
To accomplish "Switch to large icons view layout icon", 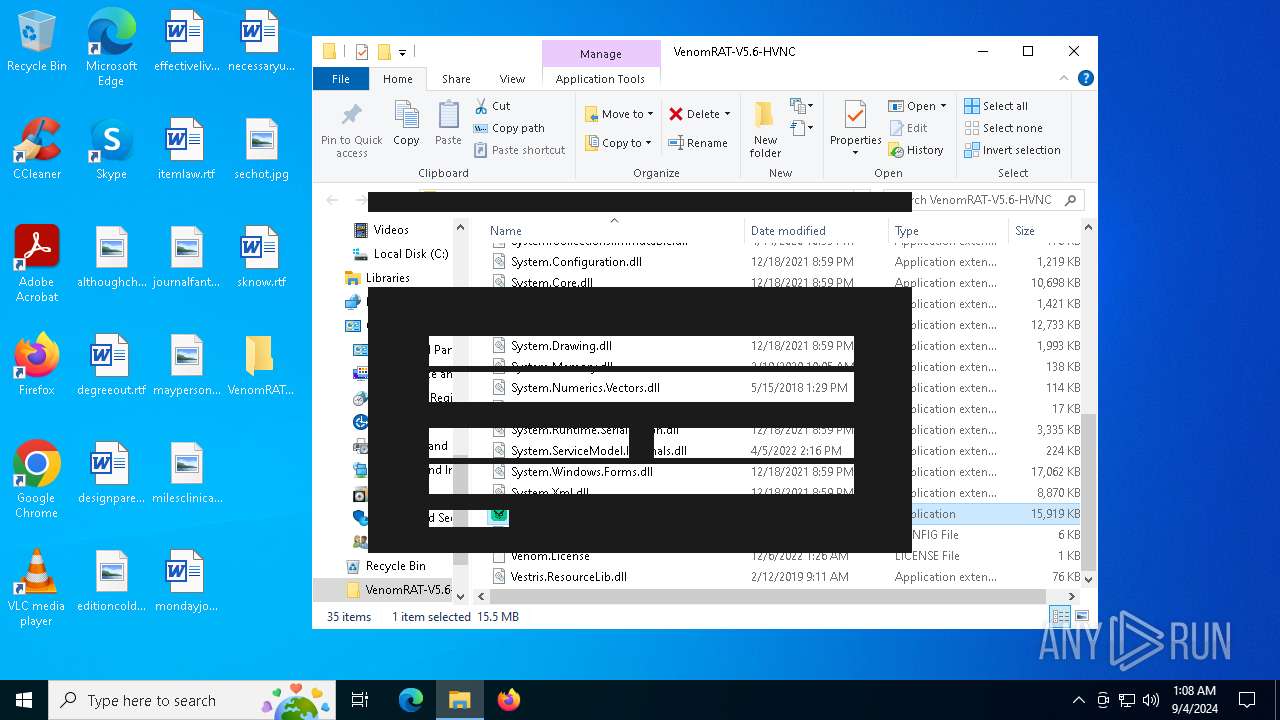I will (x=1081, y=617).
